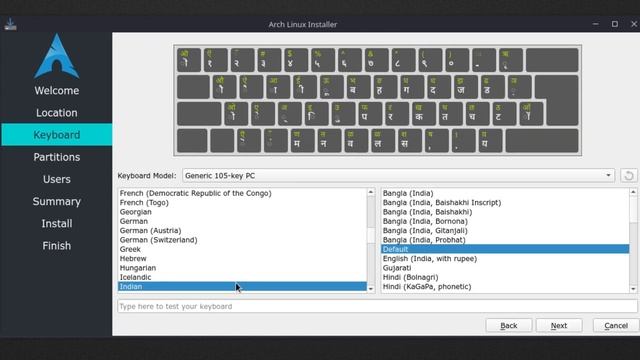Maximize the Arch Linux Installer window

[x=615, y=24]
